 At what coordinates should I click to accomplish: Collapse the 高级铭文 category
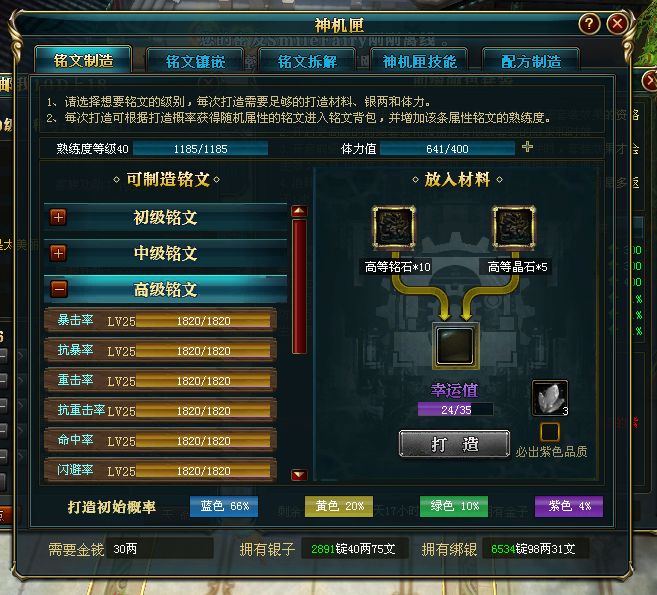(58, 289)
